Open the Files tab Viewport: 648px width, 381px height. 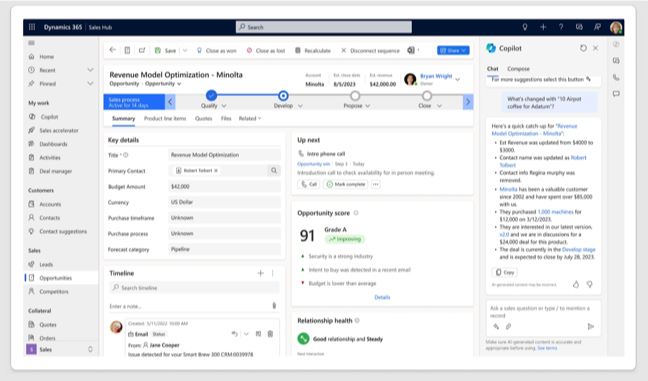pyautogui.click(x=226, y=119)
